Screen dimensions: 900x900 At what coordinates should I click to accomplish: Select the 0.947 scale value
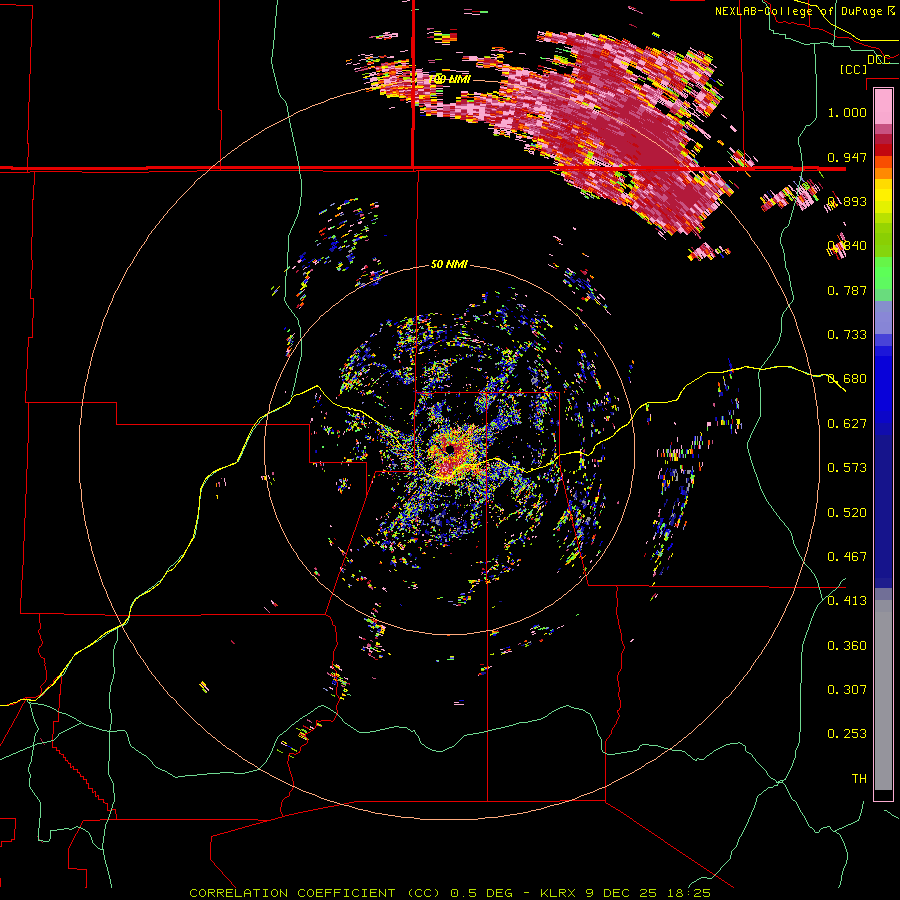point(847,157)
